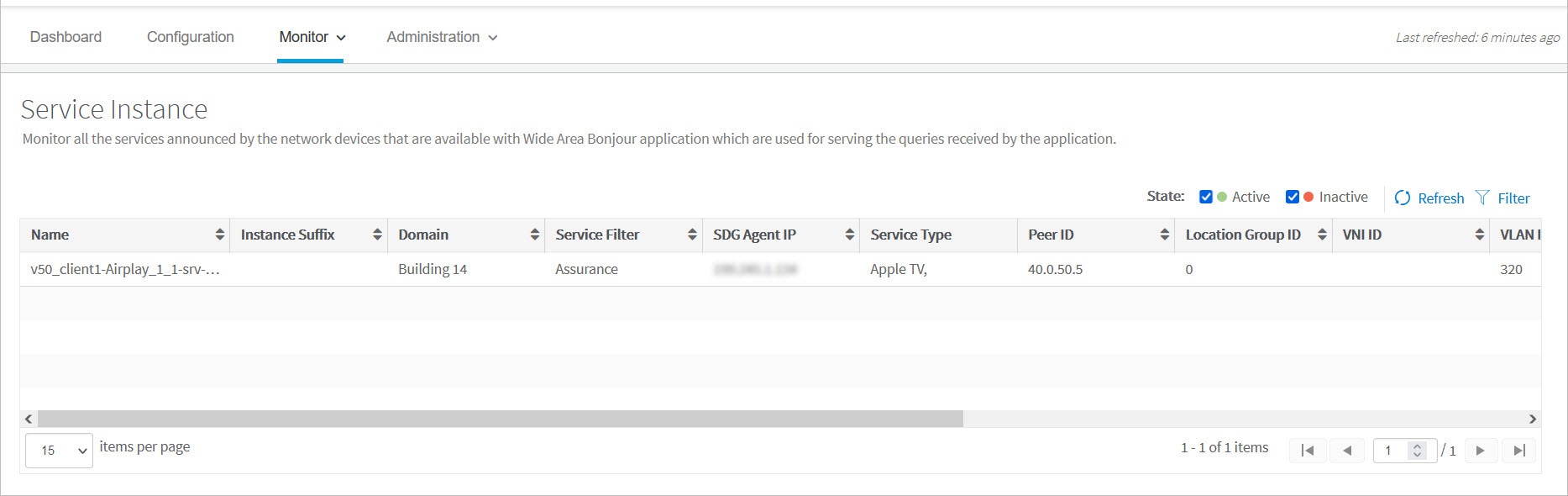Click the 40.0.50.5 peer ID cell
Viewport: 1568px width, 496px height.
1055,269
